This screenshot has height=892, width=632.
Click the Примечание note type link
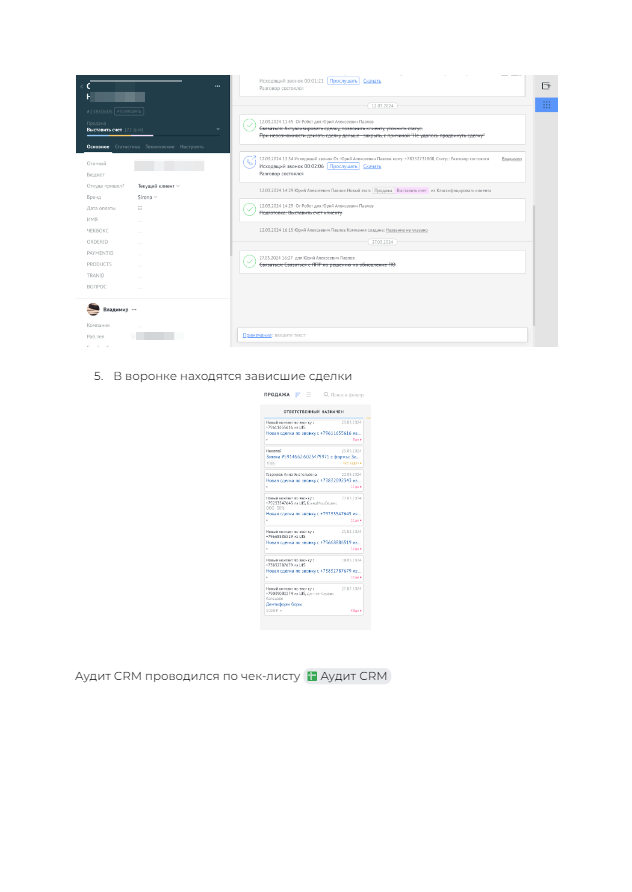coord(258,335)
